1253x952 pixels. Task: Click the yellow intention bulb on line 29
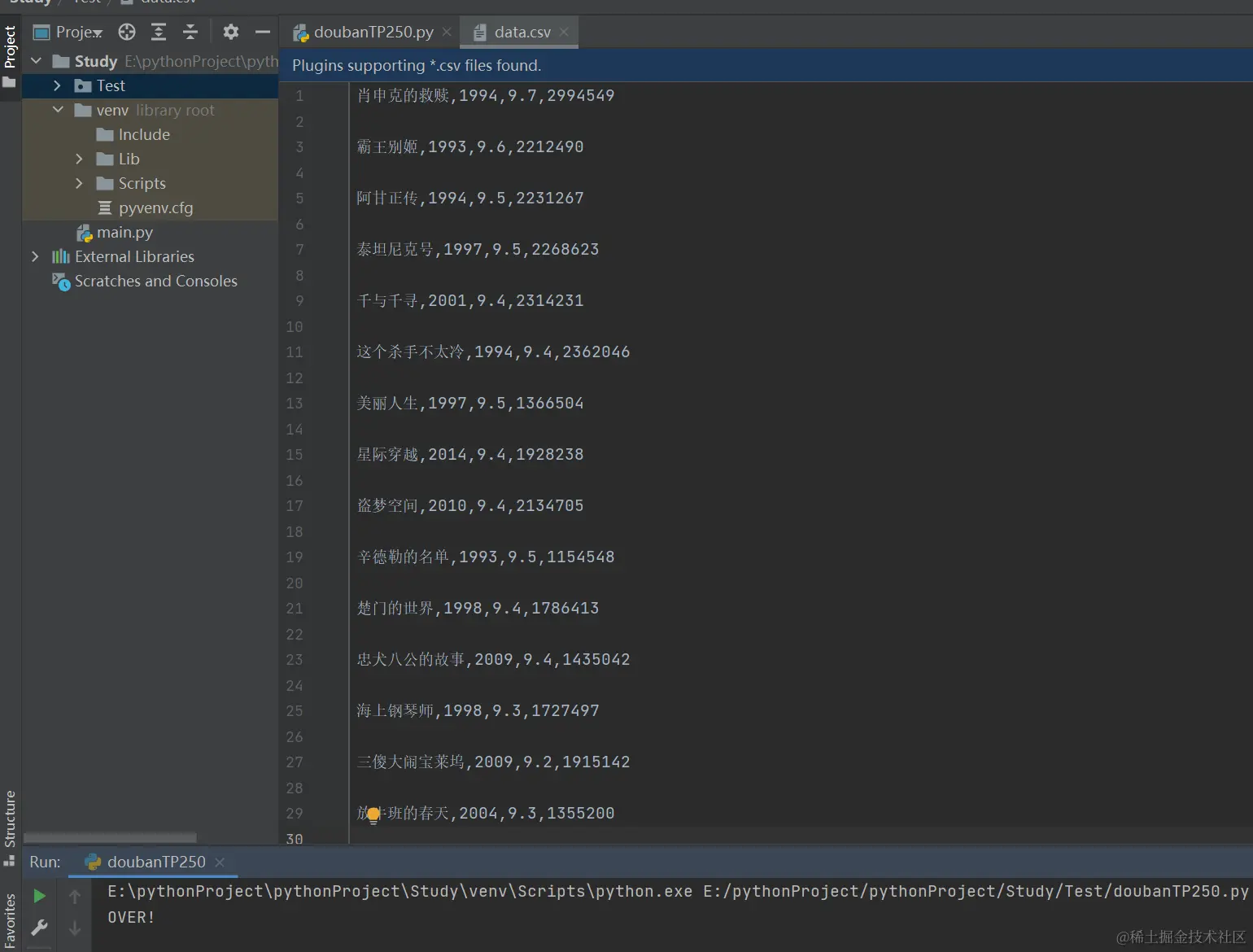tap(373, 814)
